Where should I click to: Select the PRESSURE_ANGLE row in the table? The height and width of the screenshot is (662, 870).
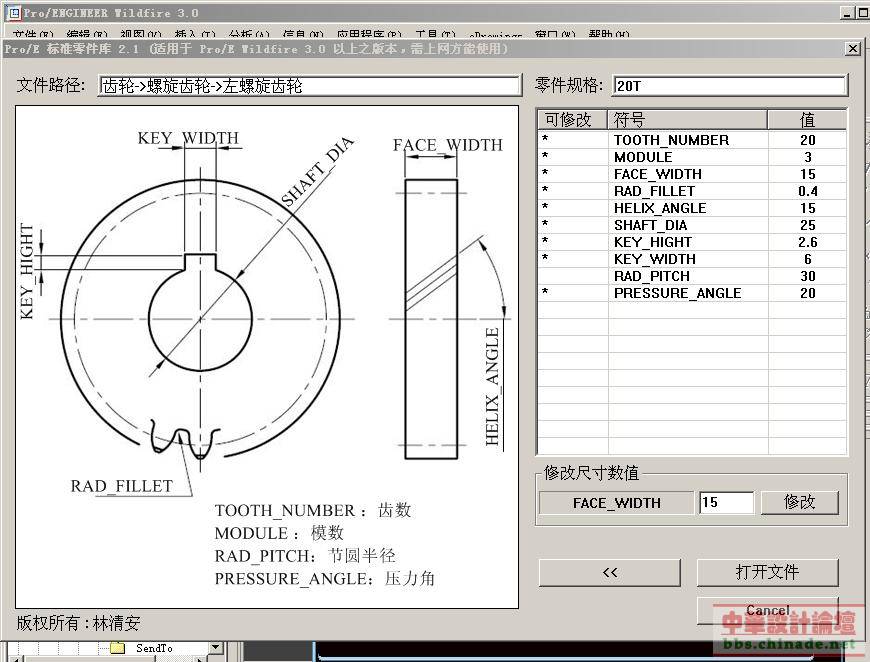click(x=692, y=293)
